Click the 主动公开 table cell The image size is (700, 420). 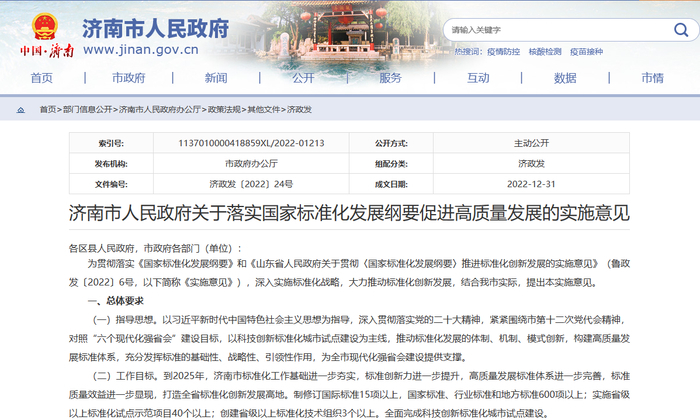(x=531, y=143)
